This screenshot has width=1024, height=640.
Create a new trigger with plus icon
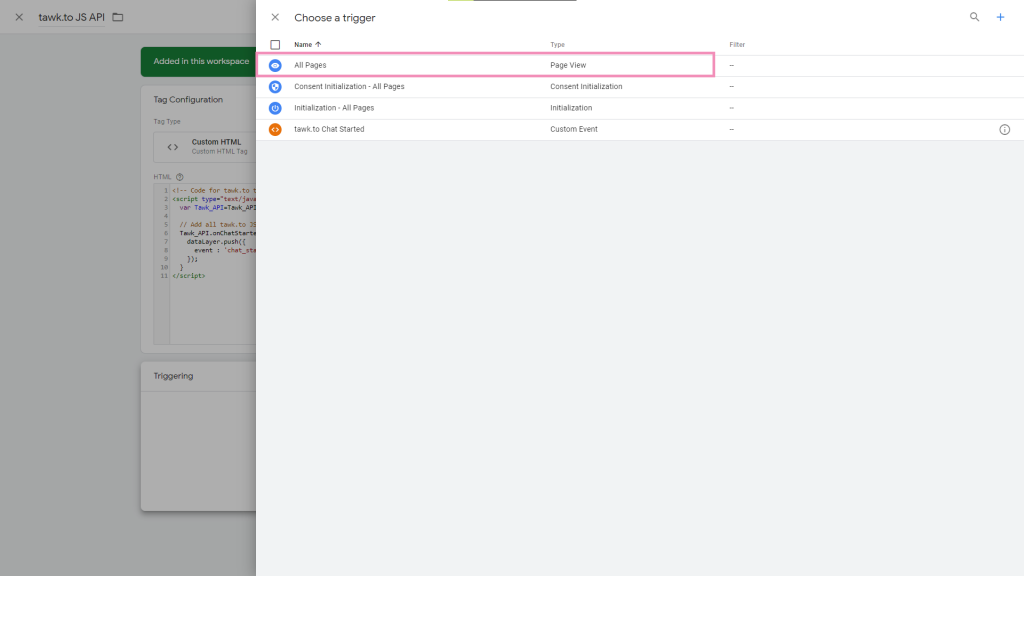click(x=1000, y=17)
